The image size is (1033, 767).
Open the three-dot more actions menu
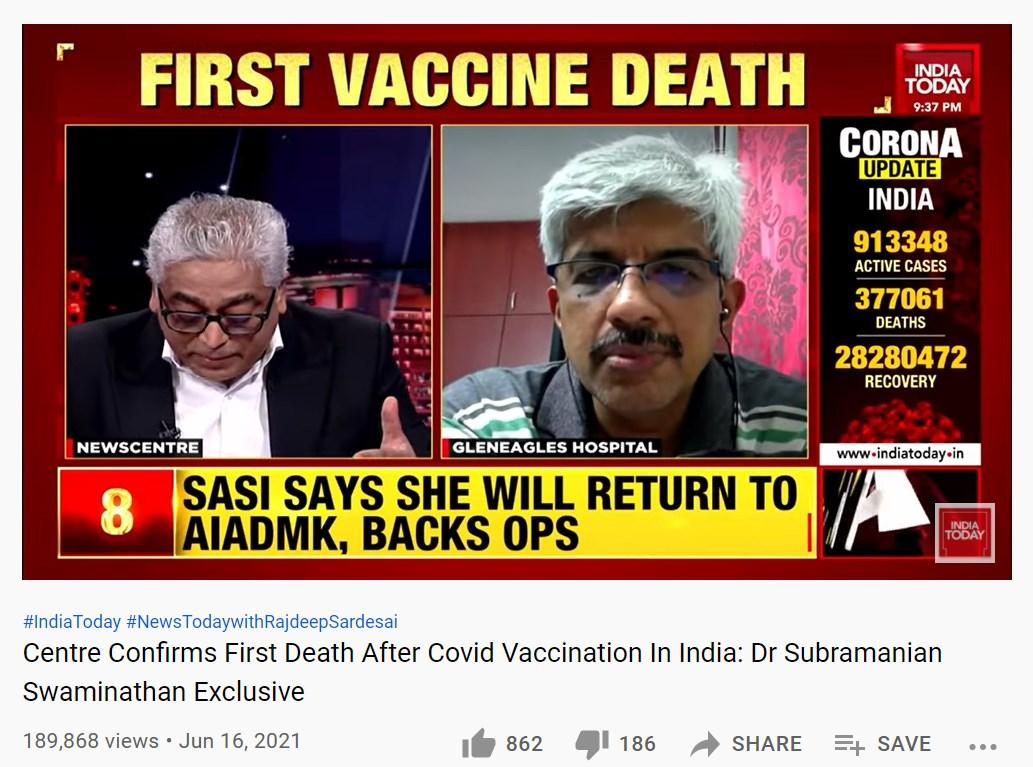click(983, 747)
